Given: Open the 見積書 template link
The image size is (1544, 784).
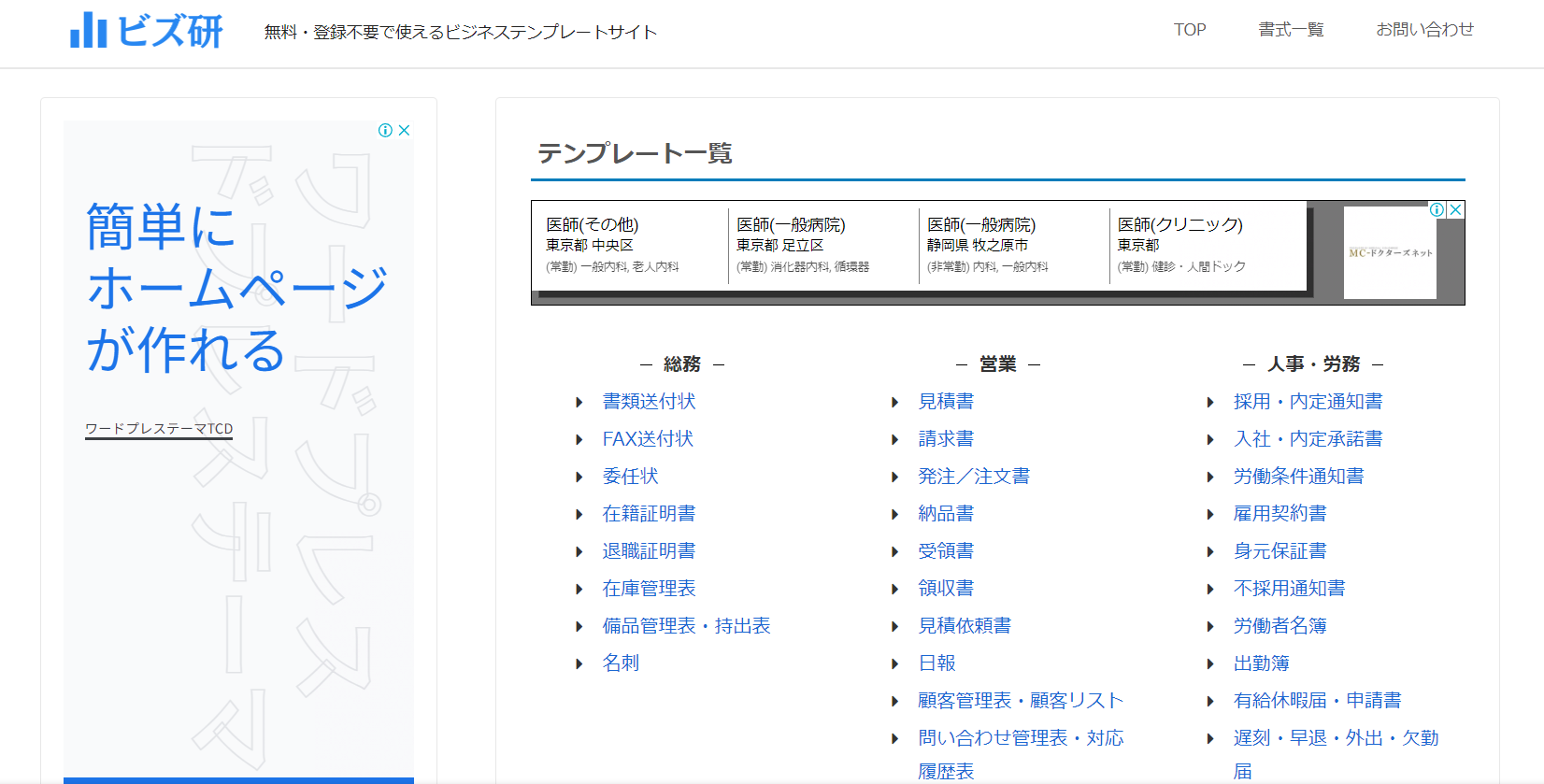Looking at the screenshot, I should tap(946, 402).
